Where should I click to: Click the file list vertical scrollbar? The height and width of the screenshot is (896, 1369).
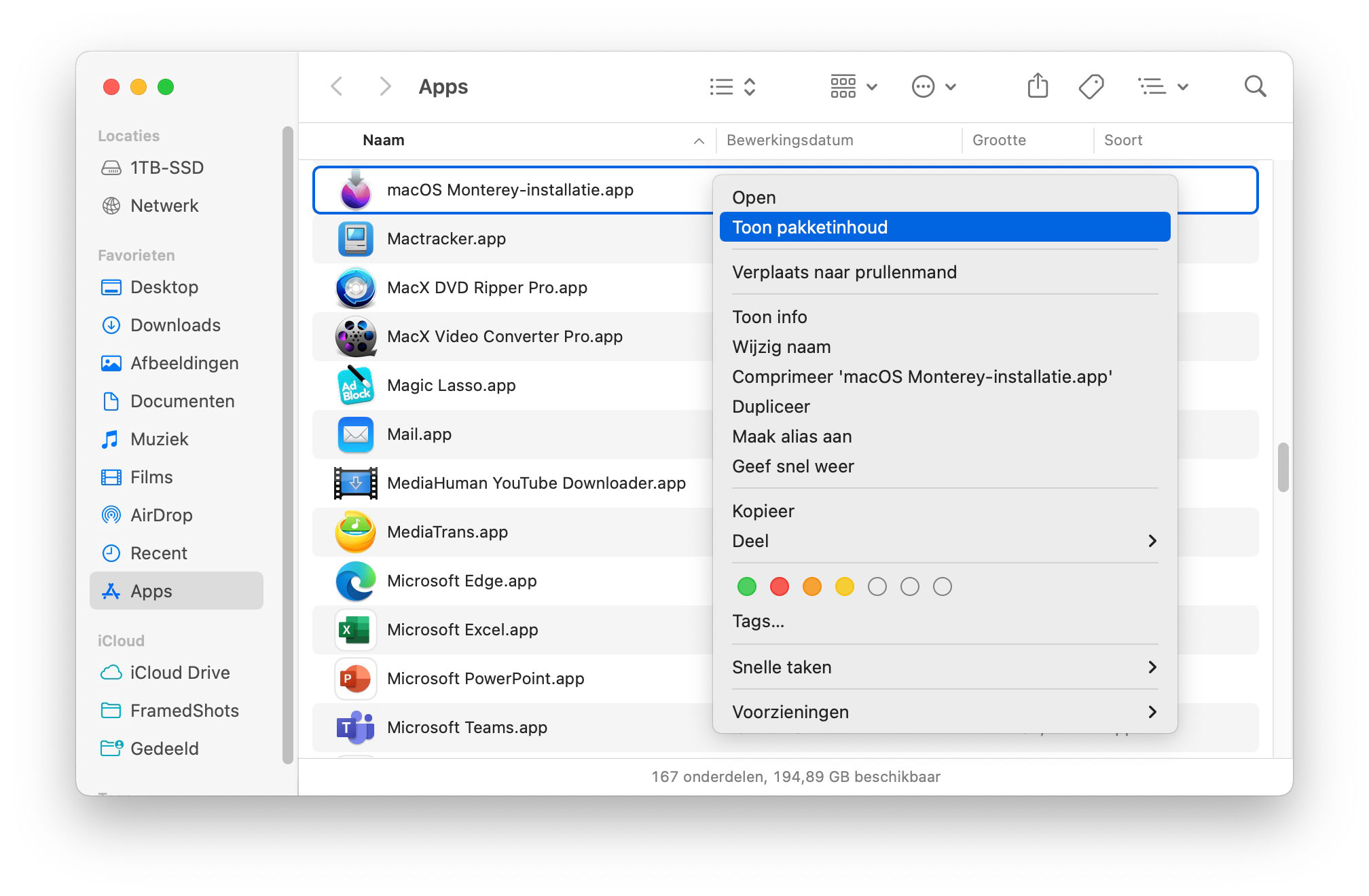(1283, 467)
